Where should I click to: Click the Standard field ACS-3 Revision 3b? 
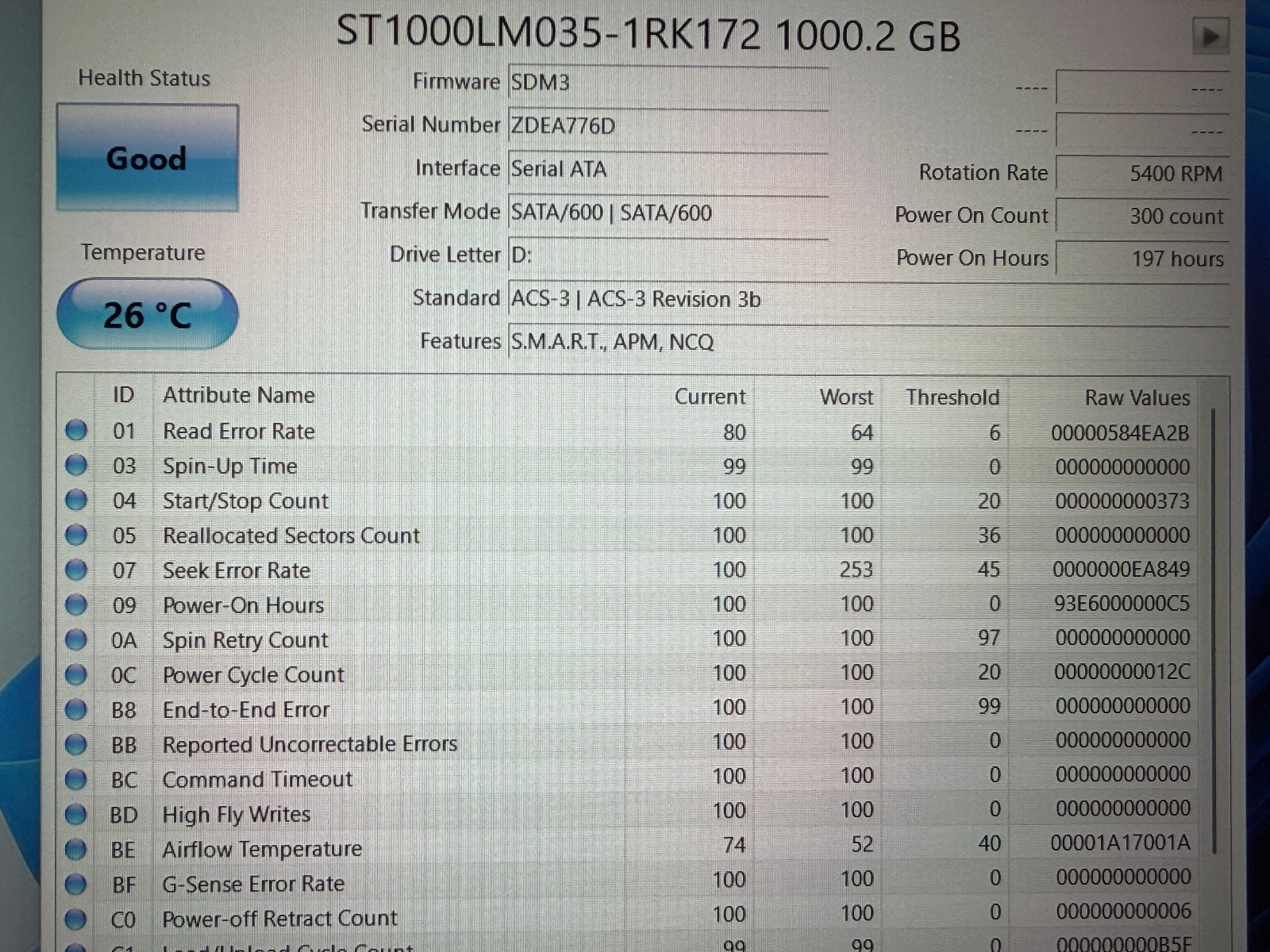pyautogui.click(x=868, y=299)
